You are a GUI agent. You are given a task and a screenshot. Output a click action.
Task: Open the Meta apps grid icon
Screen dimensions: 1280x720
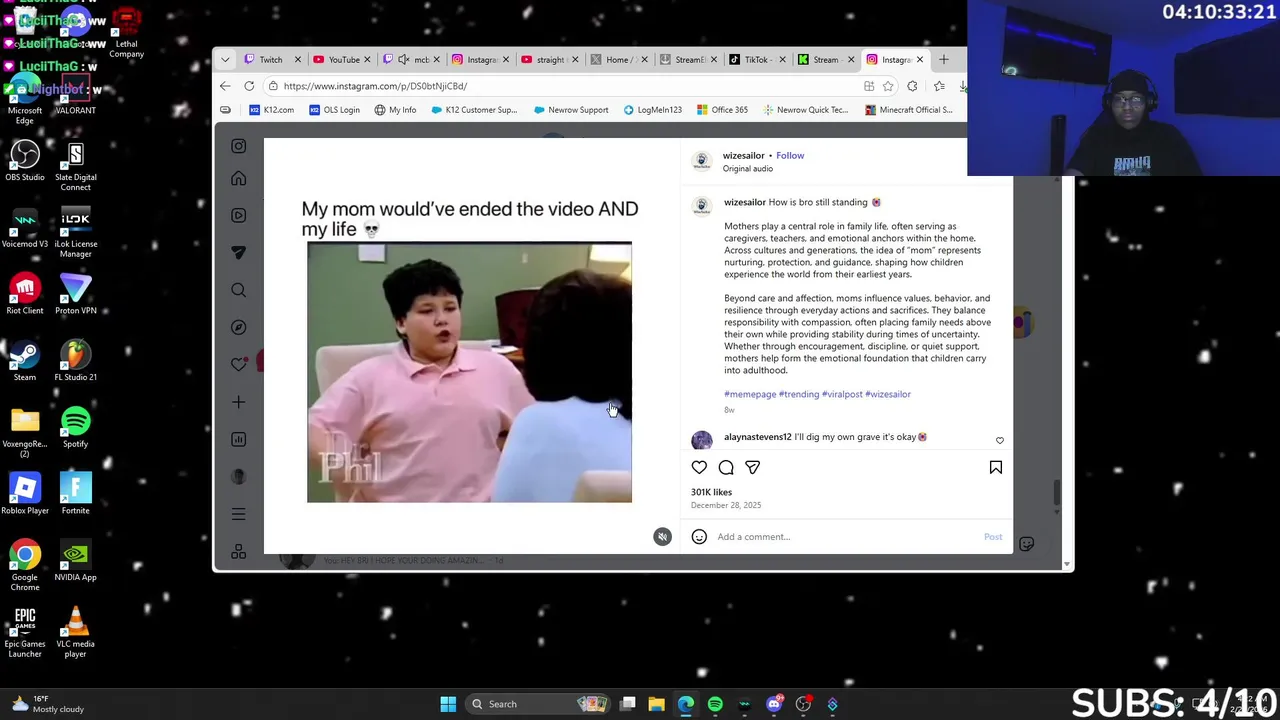238,552
